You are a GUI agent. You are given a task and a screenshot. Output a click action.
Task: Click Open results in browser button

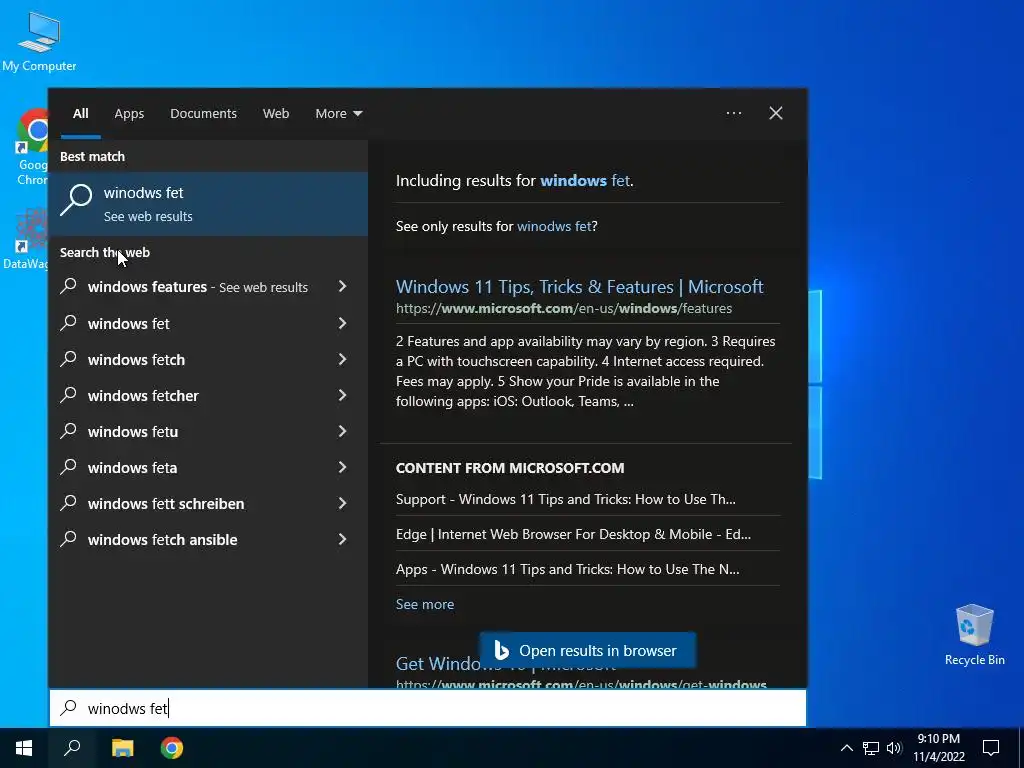(x=587, y=650)
